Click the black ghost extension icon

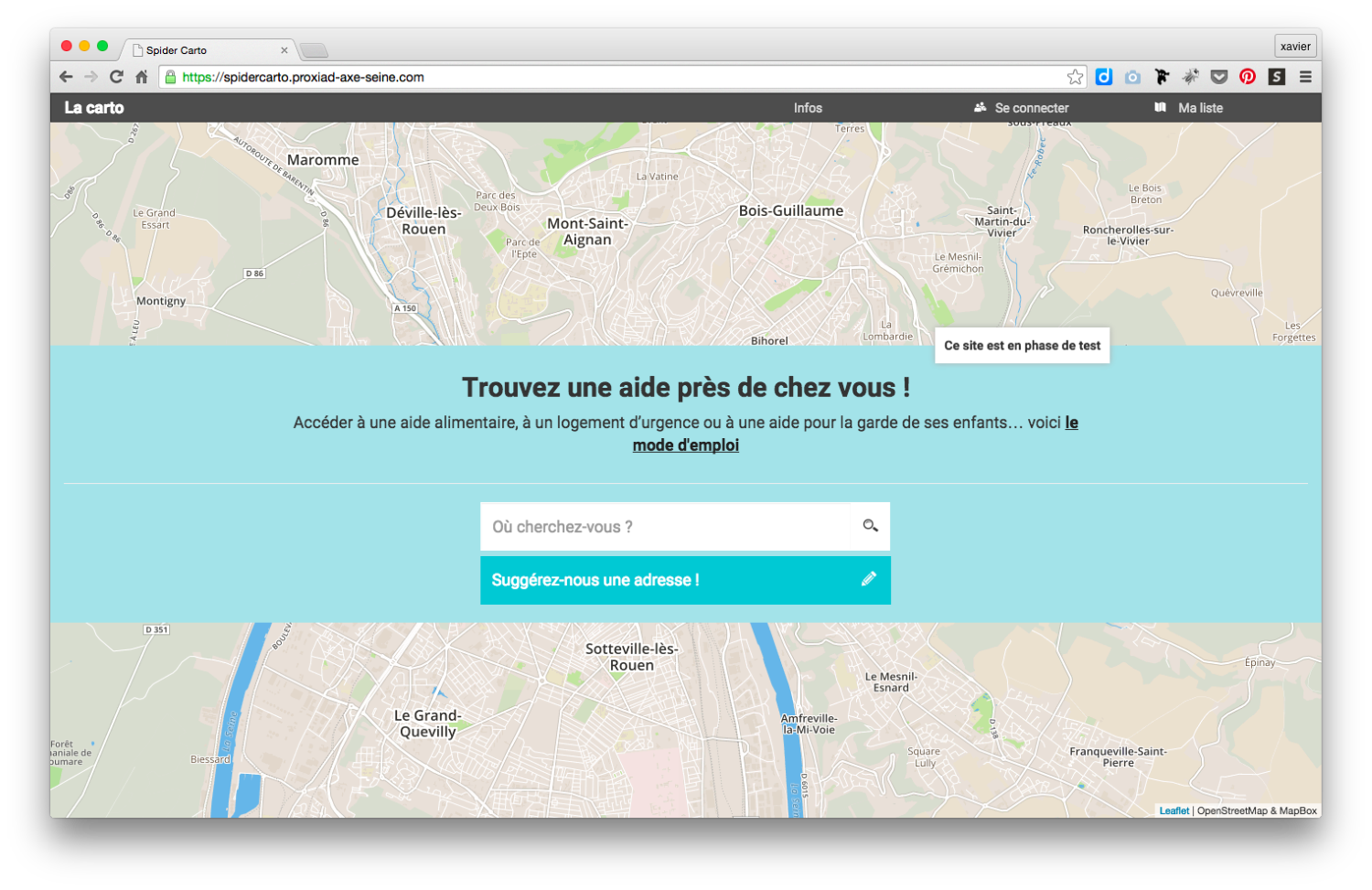click(x=1162, y=77)
